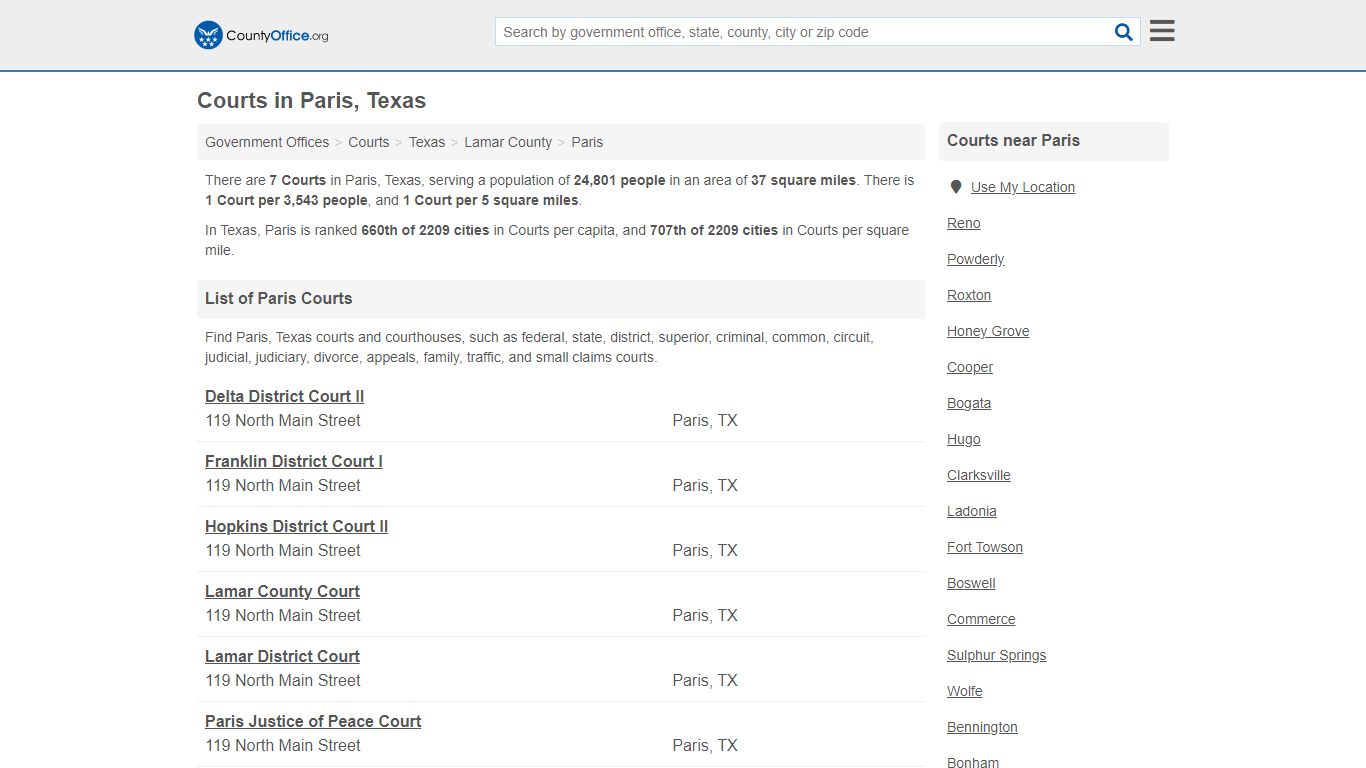1366x768 pixels.
Task: View courts near Bennington
Action: pyautogui.click(x=982, y=727)
